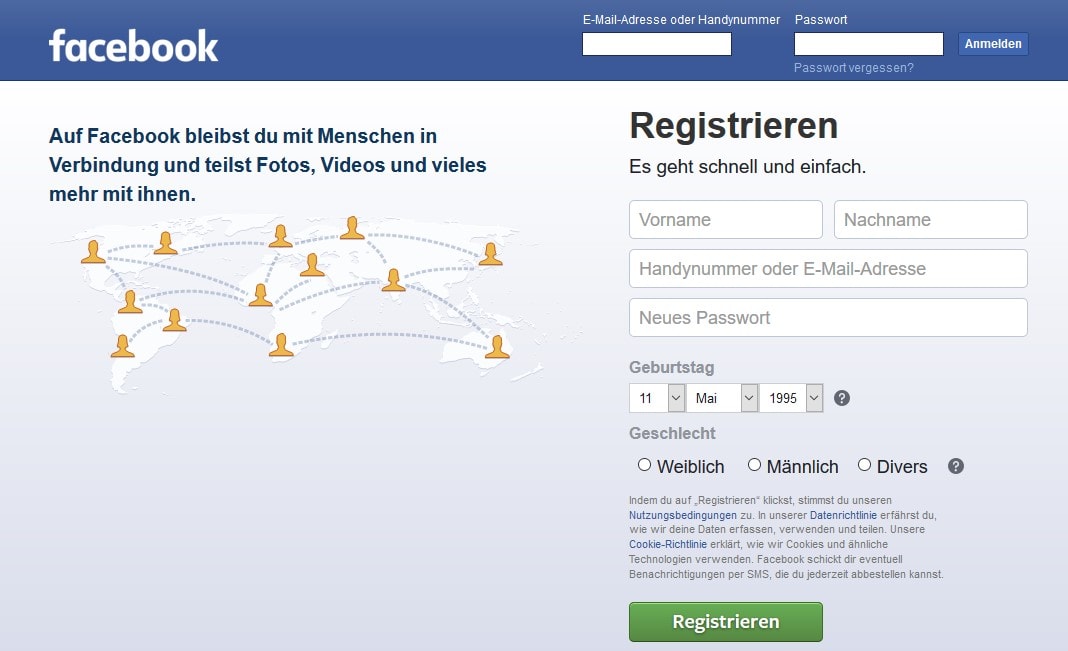Open the Nutzungsbedingungen link
The height and width of the screenshot is (651, 1068).
[682, 515]
